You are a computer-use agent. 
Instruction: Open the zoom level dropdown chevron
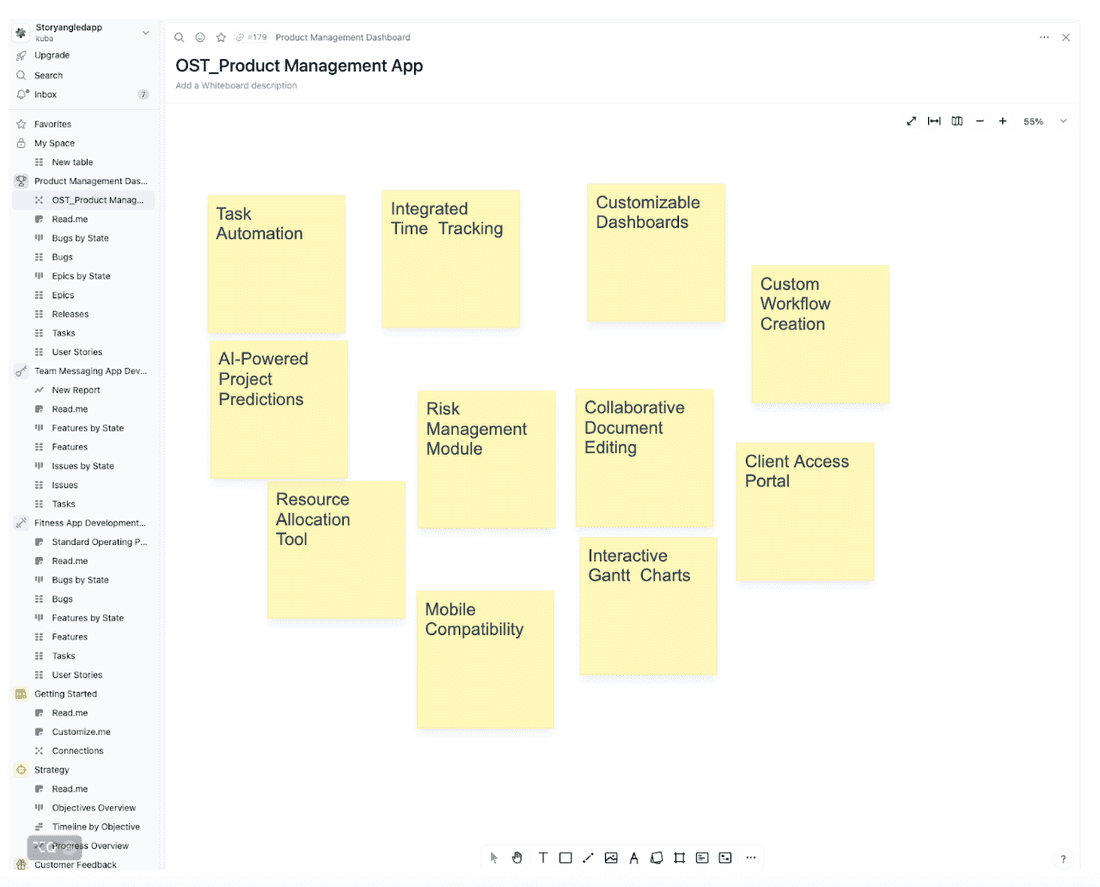1063,121
